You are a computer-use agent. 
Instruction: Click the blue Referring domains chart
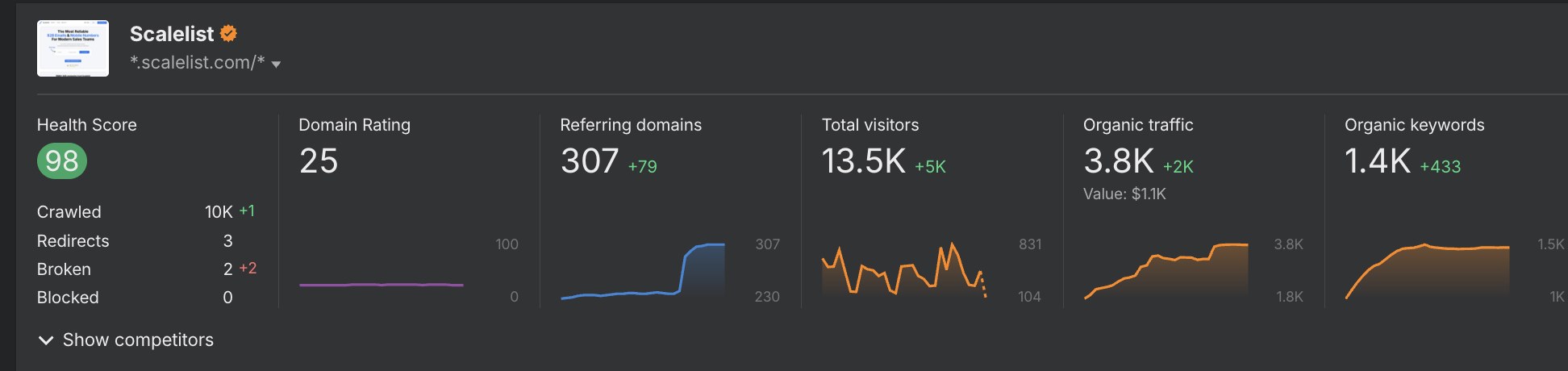tap(643, 272)
